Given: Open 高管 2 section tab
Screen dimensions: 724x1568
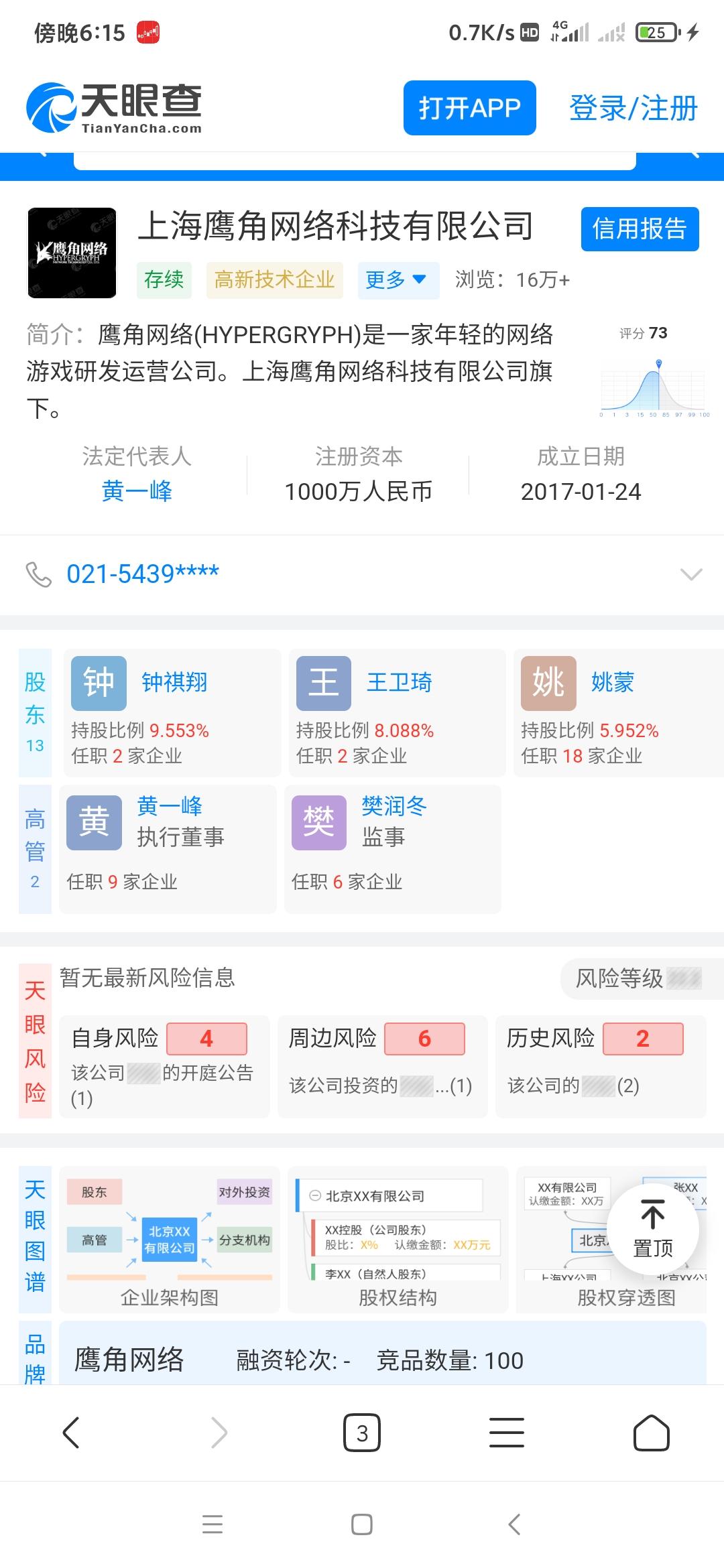Looking at the screenshot, I should 35,850.
